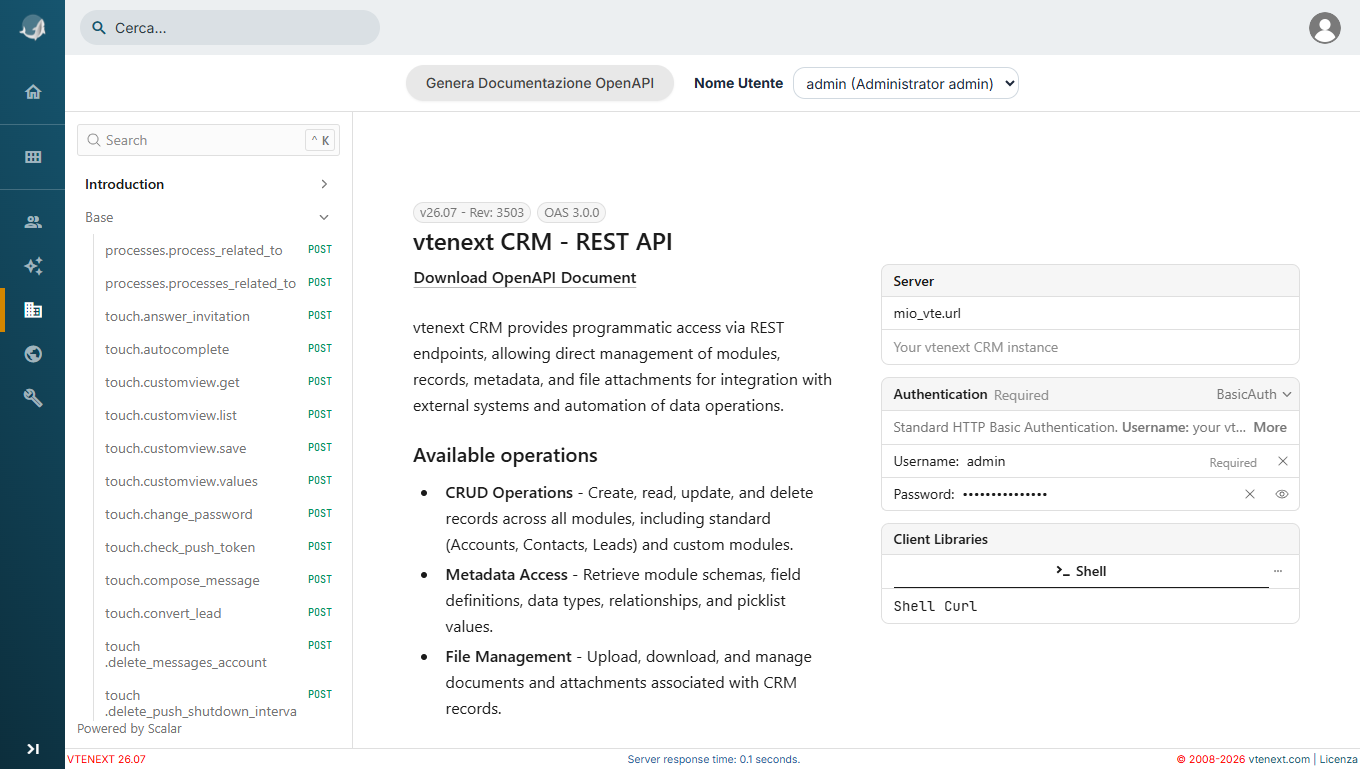Open processes.processes_related_to endpoint
The height and width of the screenshot is (769, 1360).
[208, 283]
